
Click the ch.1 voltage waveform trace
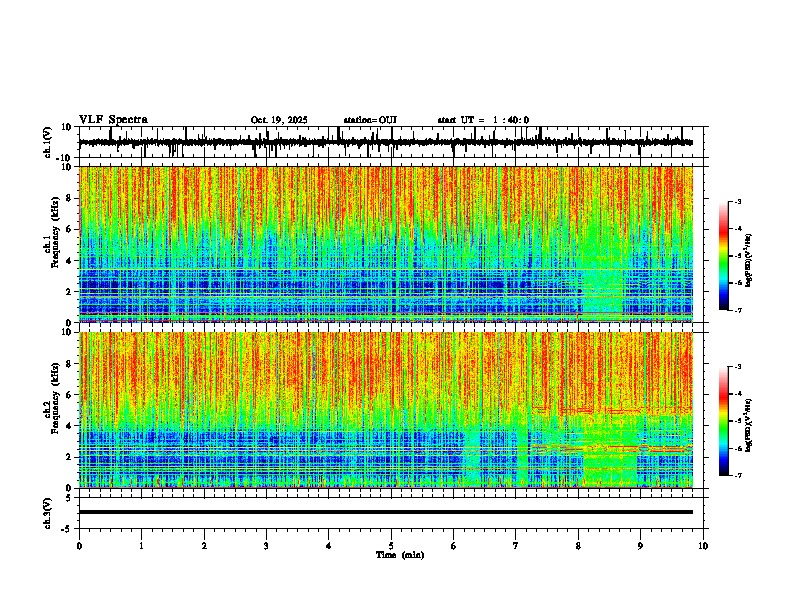point(385,142)
